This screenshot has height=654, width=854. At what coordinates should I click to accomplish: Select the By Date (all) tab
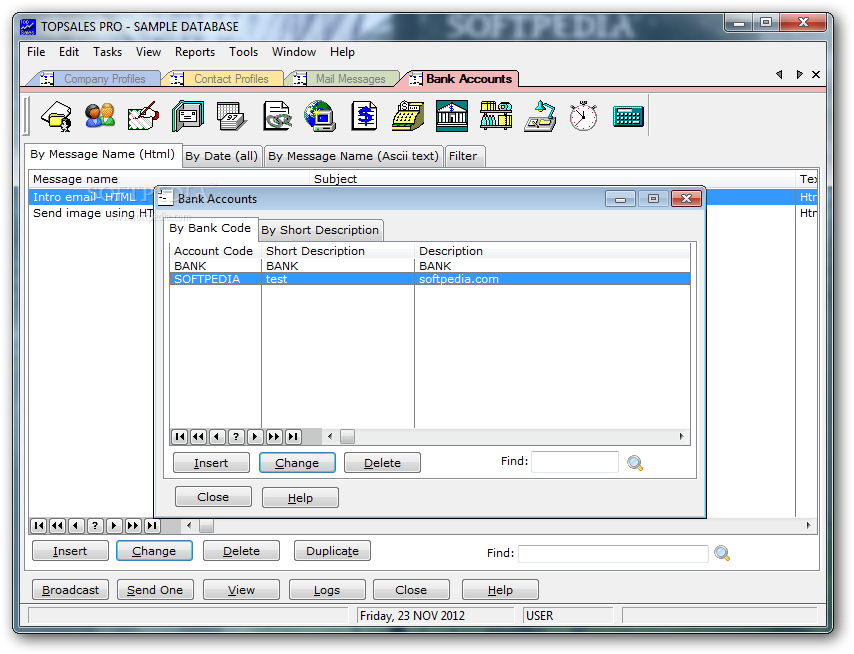[x=221, y=156]
